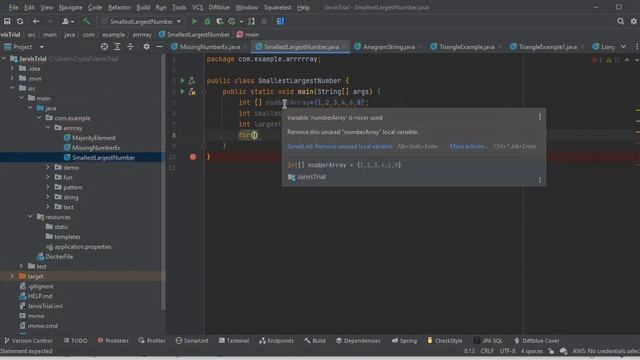
Task: Click main method breadcrumb
Action: [x=248, y=35]
